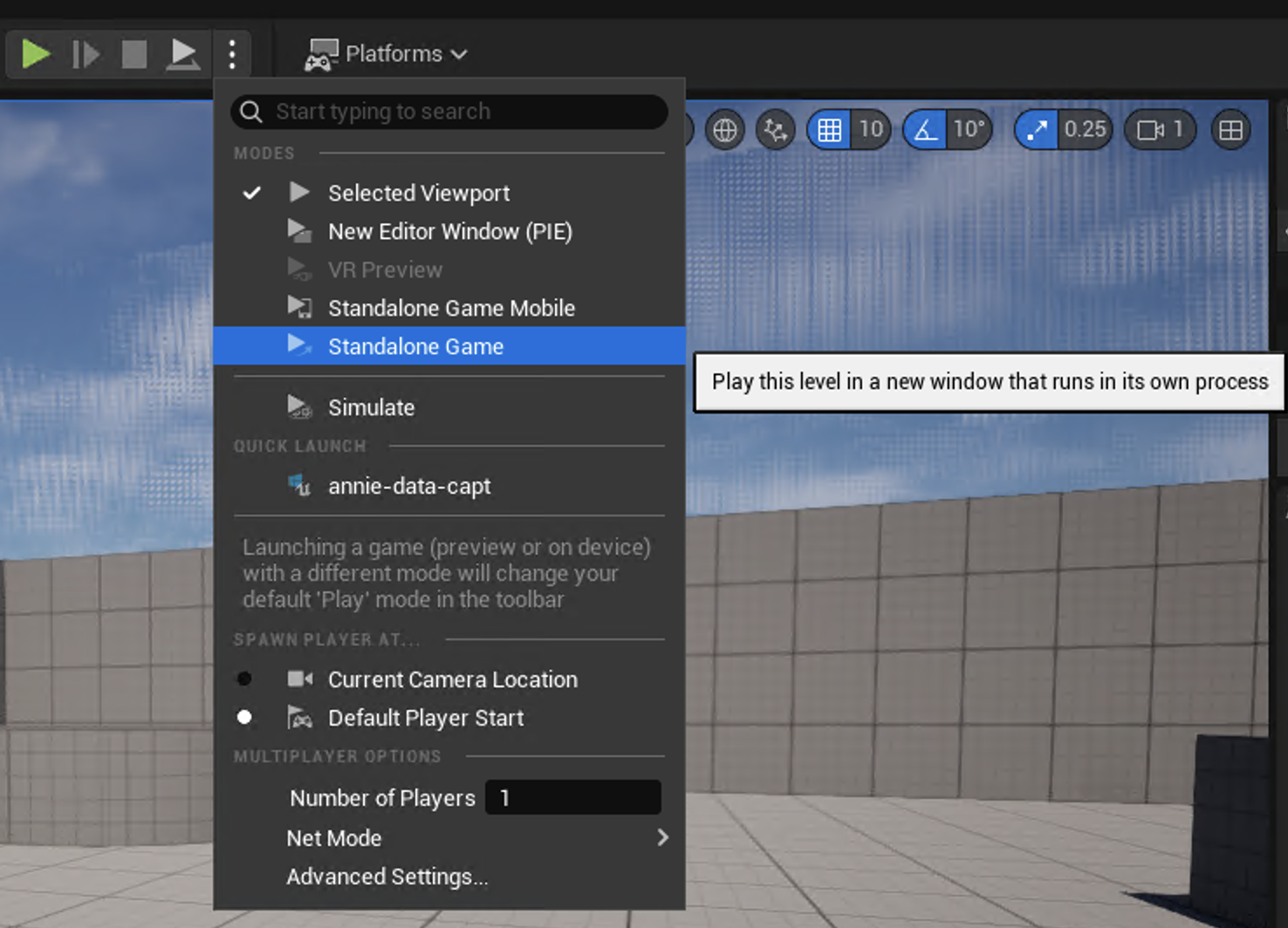The width and height of the screenshot is (1288, 928).
Task: Select Standalone Game play mode
Action: 415,346
